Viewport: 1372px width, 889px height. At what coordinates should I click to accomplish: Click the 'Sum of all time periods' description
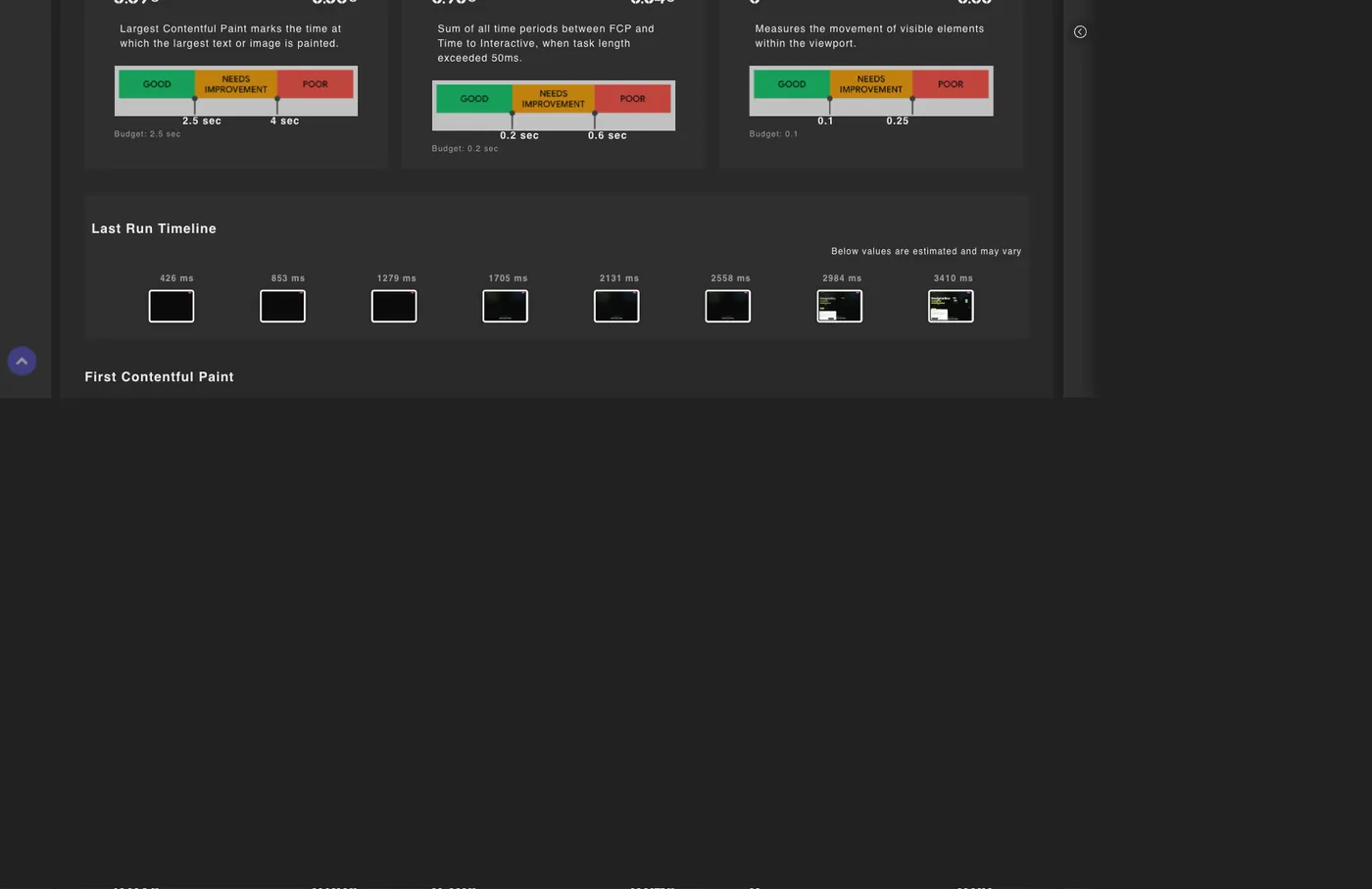pos(546,43)
